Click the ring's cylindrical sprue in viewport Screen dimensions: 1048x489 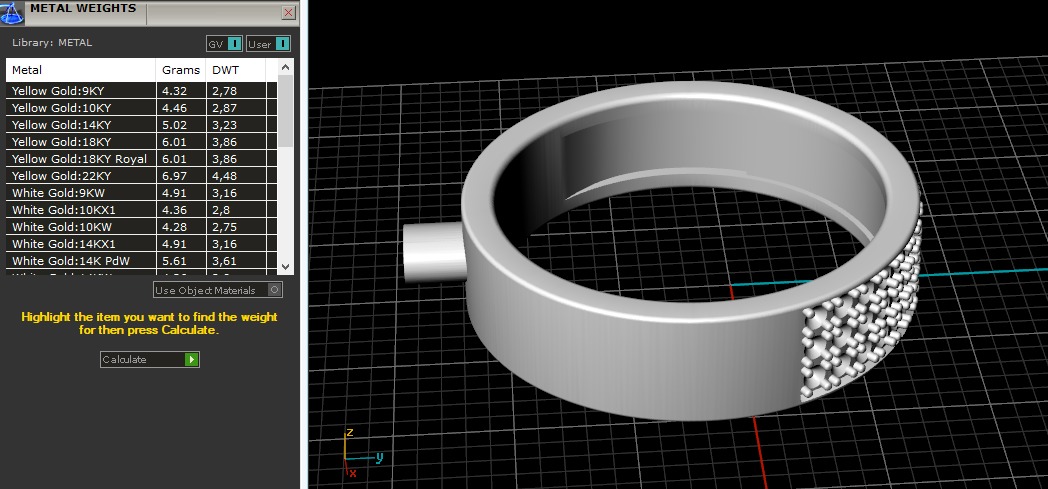pos(432,253)
